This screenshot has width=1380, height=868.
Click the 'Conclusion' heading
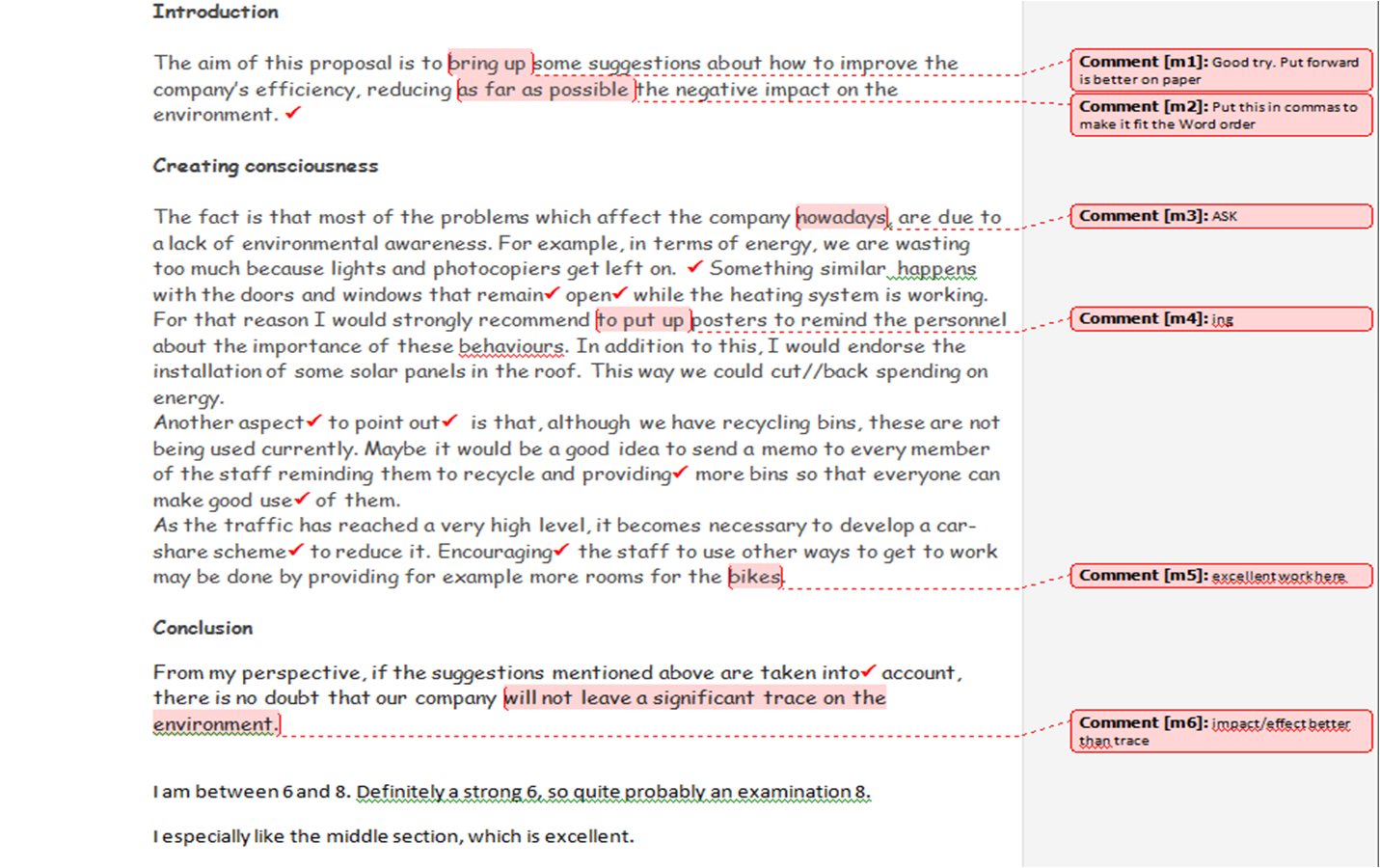[x=203, y=628]
